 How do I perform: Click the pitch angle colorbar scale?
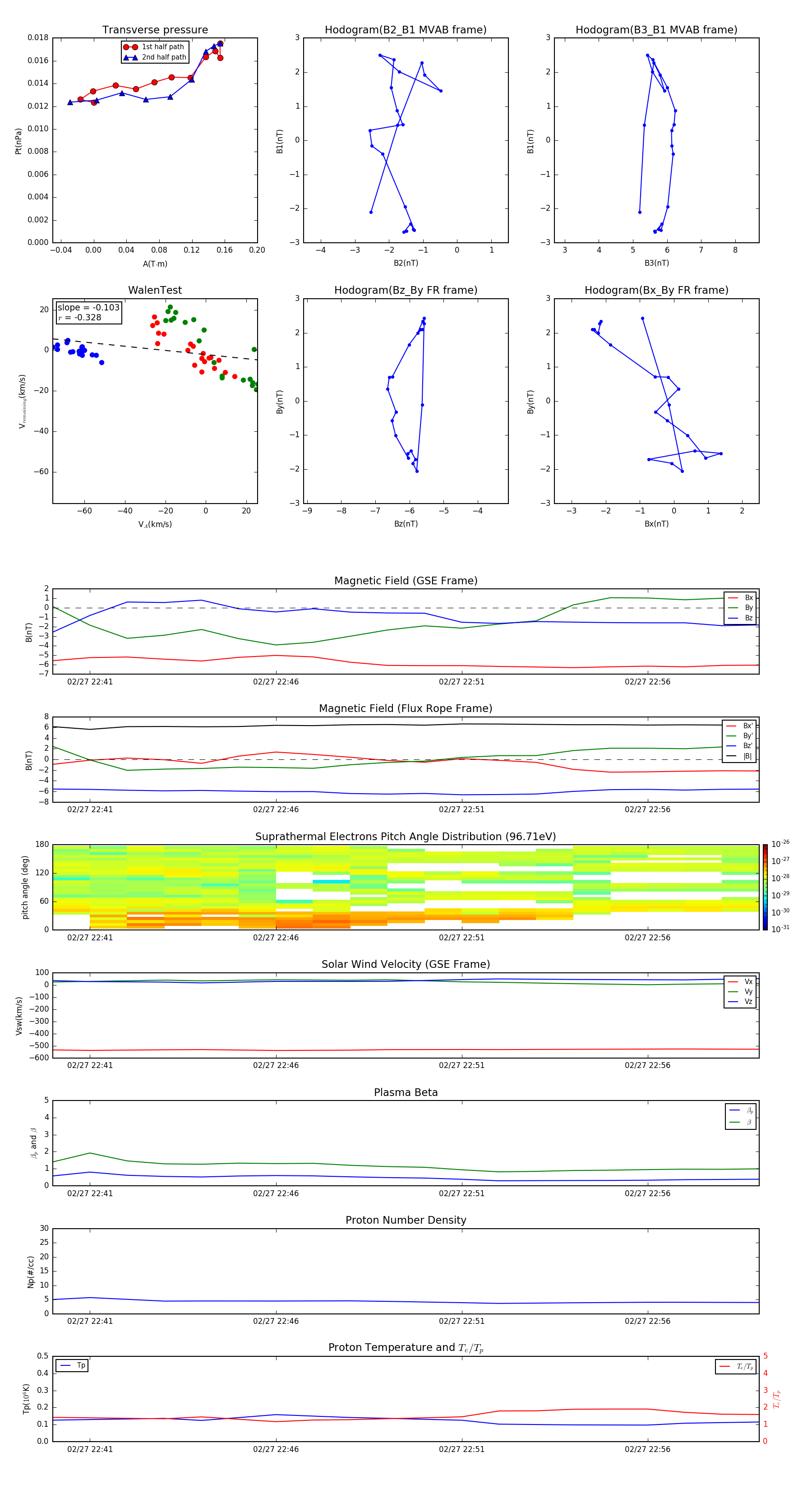click(765, 887)
